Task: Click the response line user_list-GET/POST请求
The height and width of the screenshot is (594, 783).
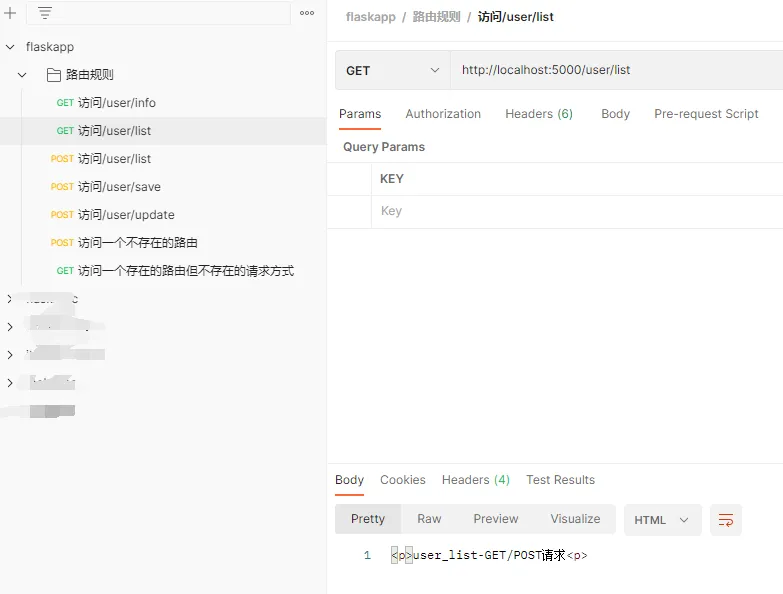Action: pos(489,555)
